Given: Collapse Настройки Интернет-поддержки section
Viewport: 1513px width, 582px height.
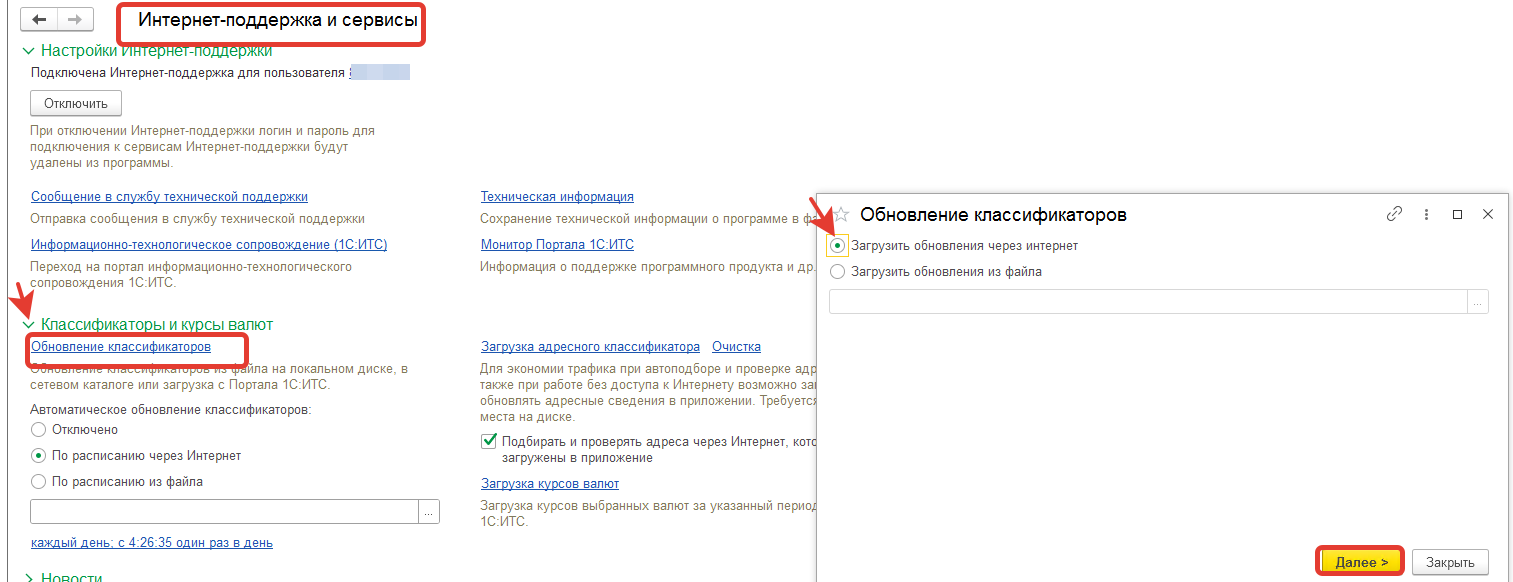Looking at the screenshot, I should (x=27, y=50).
